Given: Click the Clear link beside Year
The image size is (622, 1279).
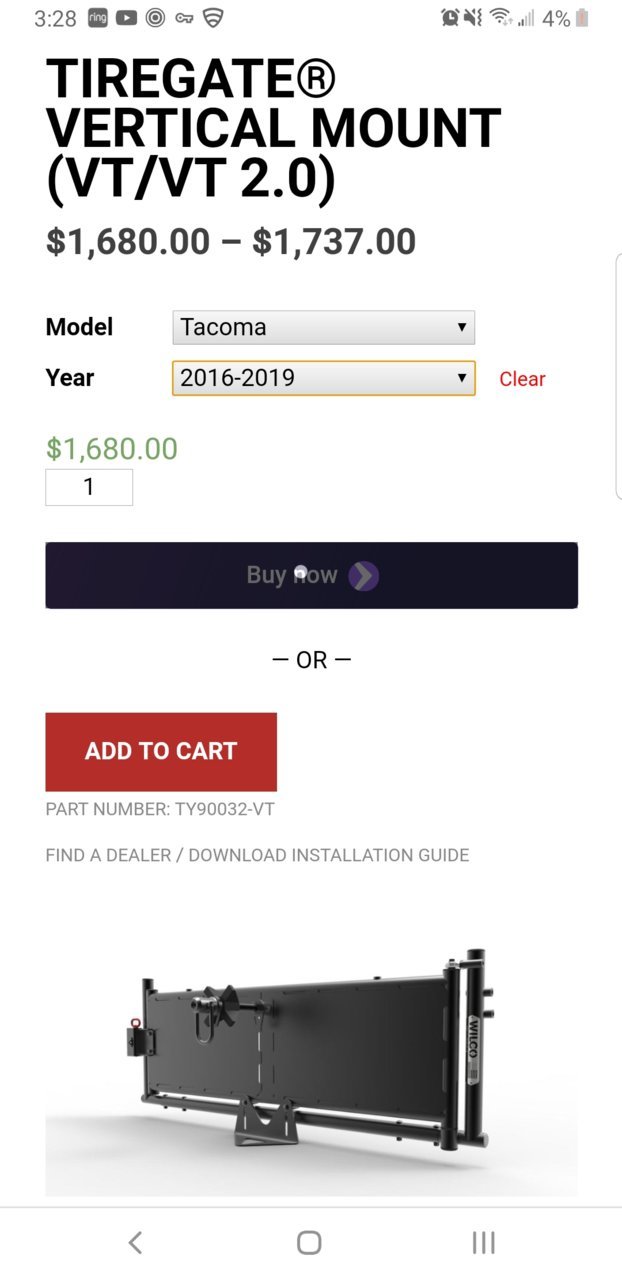Looking at the screenshot, I should [522, 379].
